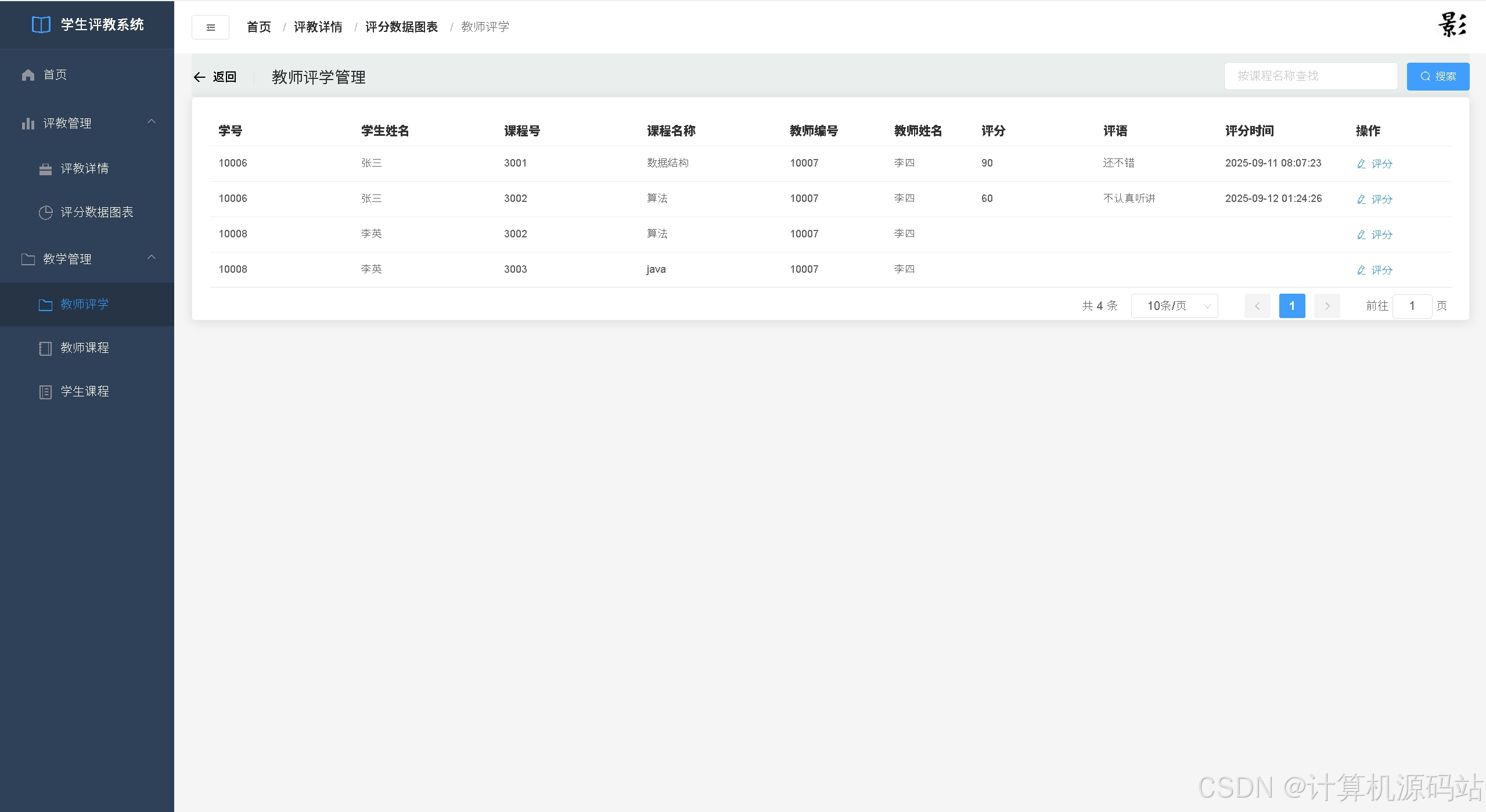Click 评分 link for 数据结构 row
This screenshot has width=1486, height=812.
[x=1381, y=164]
